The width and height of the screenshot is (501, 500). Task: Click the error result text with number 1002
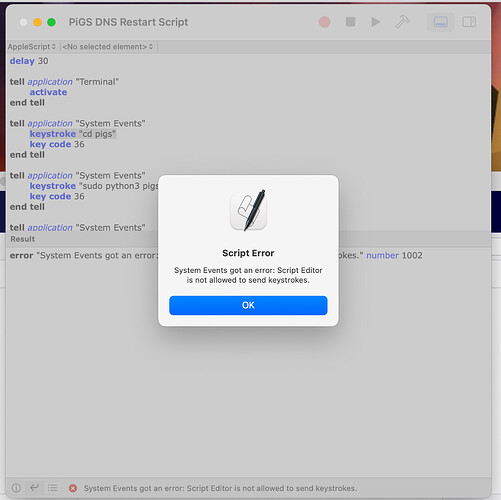click(216, 256)
